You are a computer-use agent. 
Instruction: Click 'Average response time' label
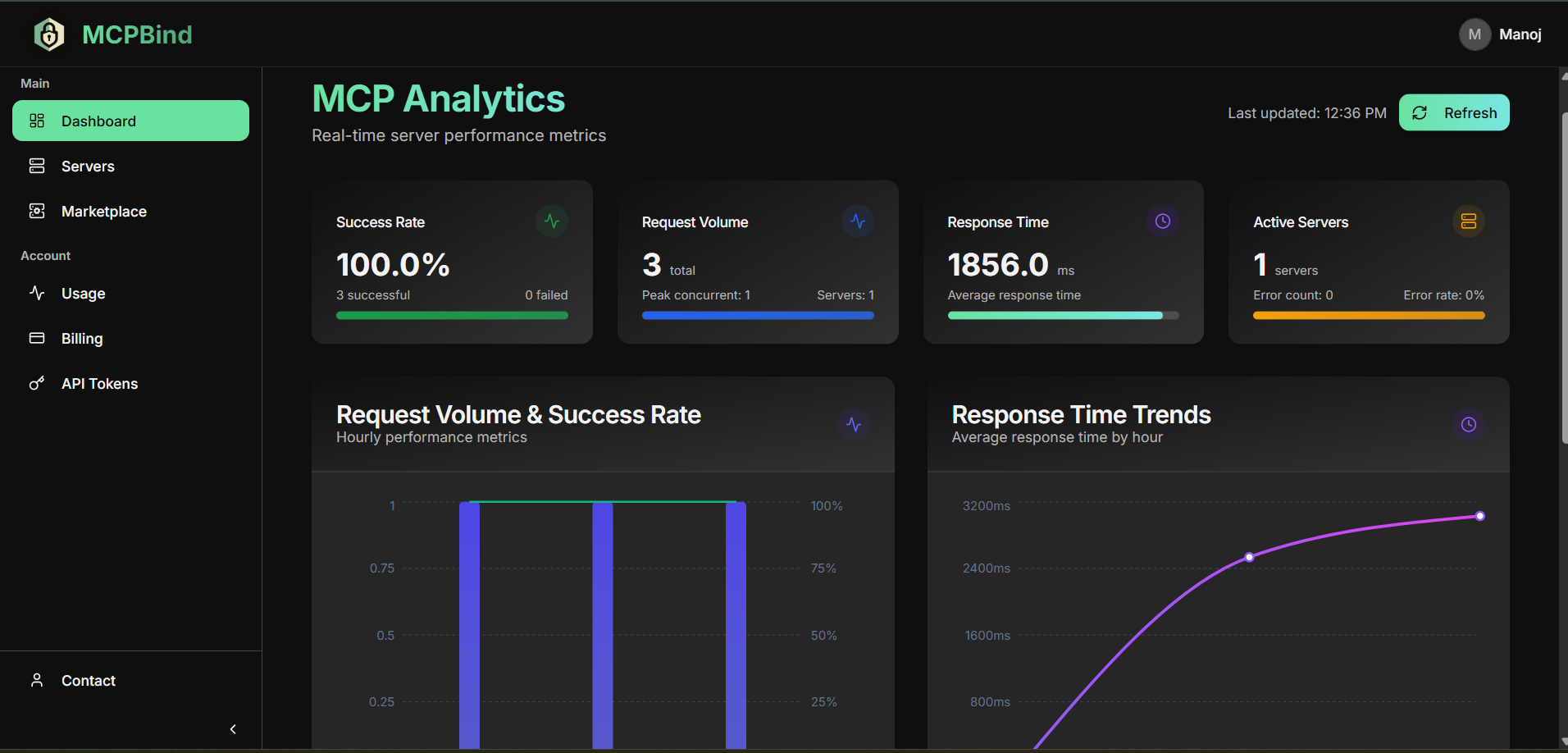(1014, 295)
